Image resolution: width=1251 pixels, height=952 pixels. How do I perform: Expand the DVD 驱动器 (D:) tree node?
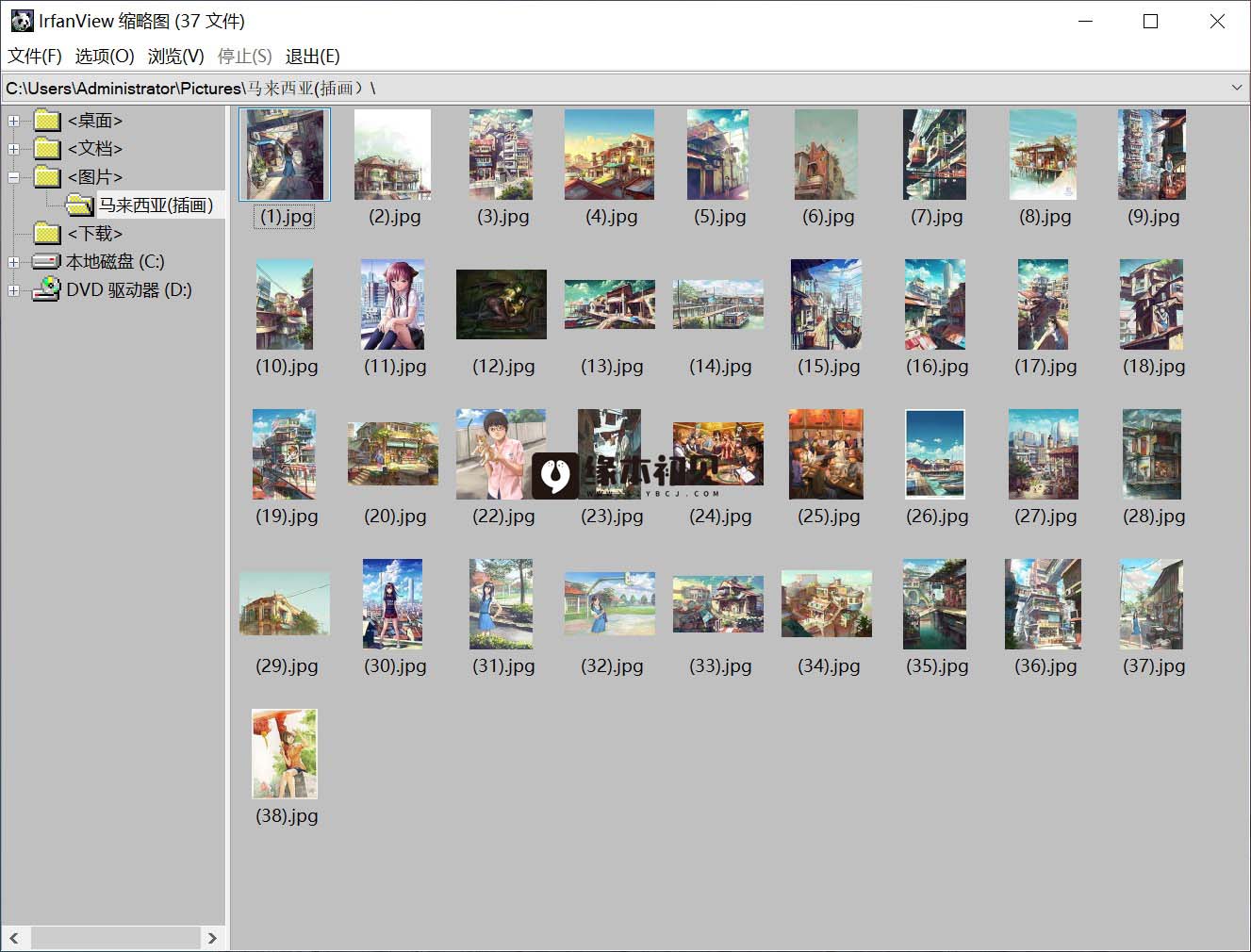coord(13,290)
